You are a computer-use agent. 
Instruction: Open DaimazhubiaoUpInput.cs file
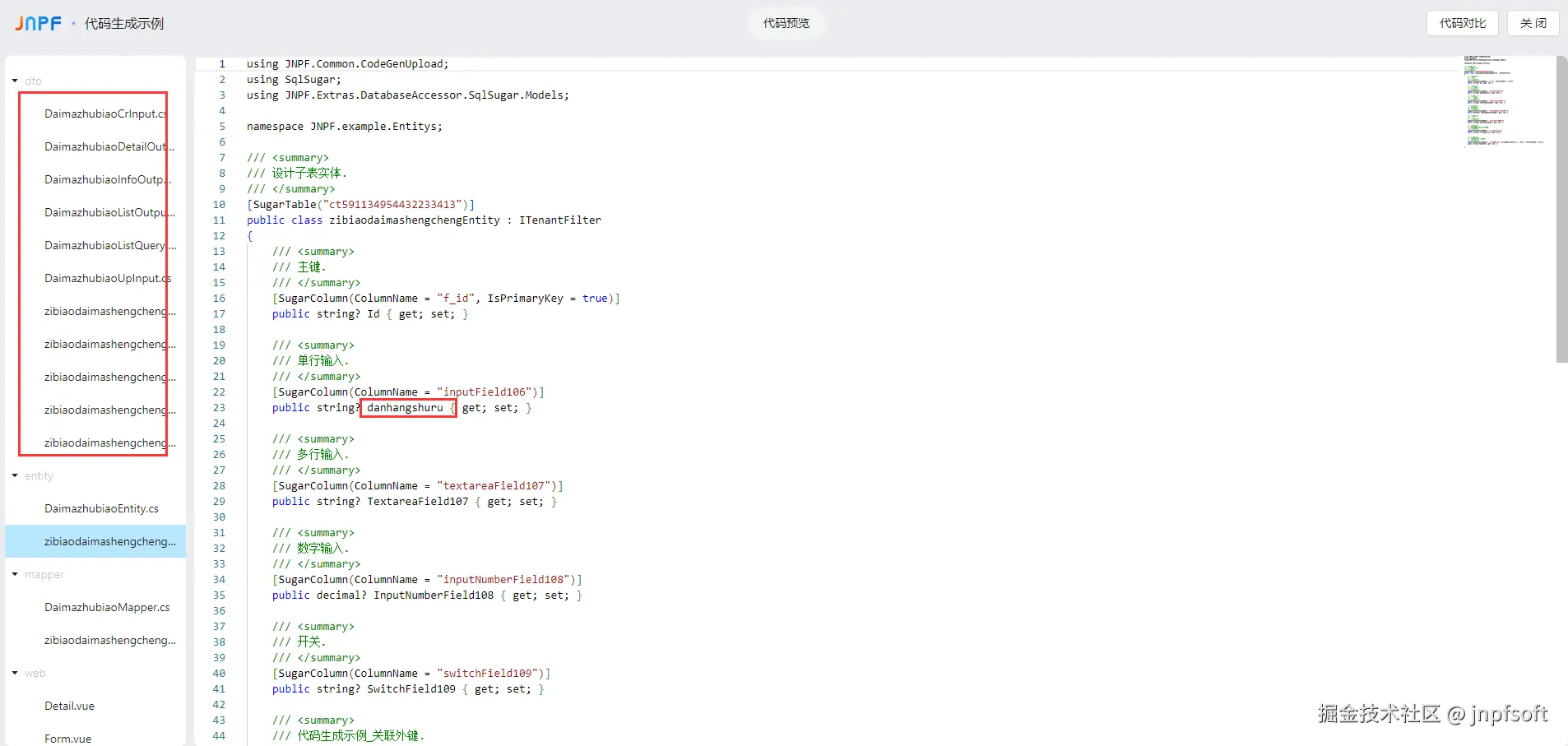95,278
